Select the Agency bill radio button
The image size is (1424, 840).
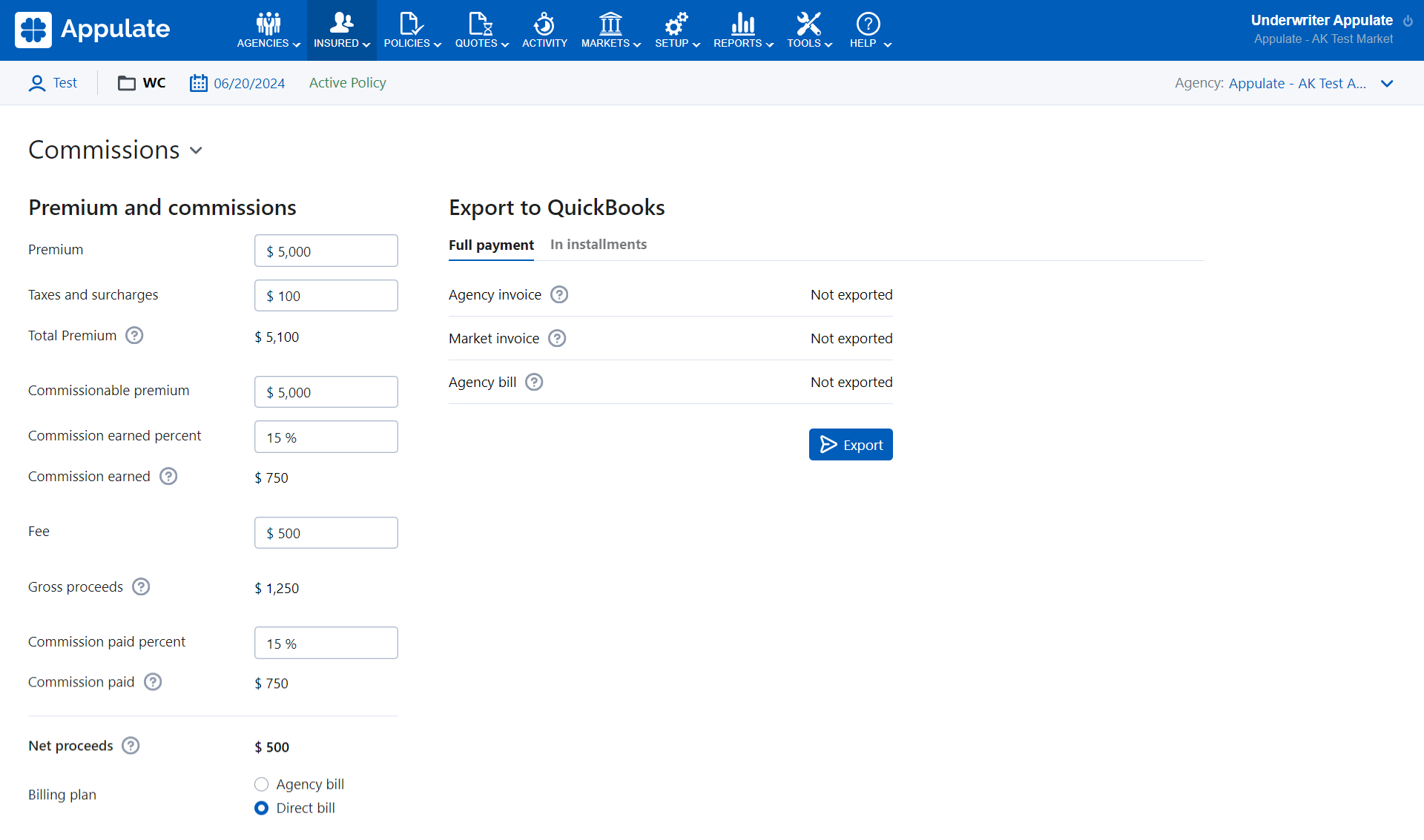click(261, 784)
